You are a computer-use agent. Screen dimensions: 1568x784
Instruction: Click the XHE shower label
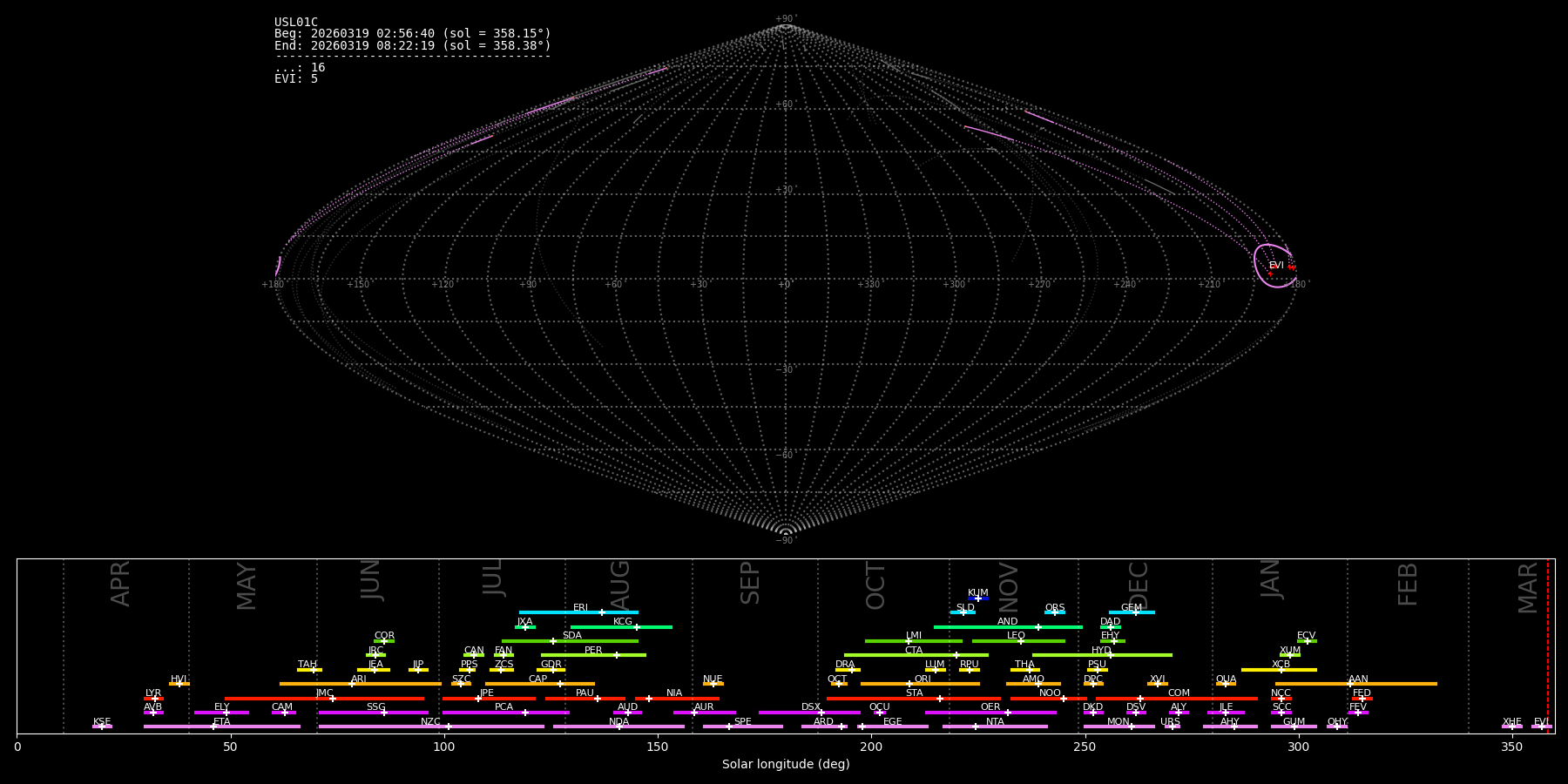(1512, 721)
